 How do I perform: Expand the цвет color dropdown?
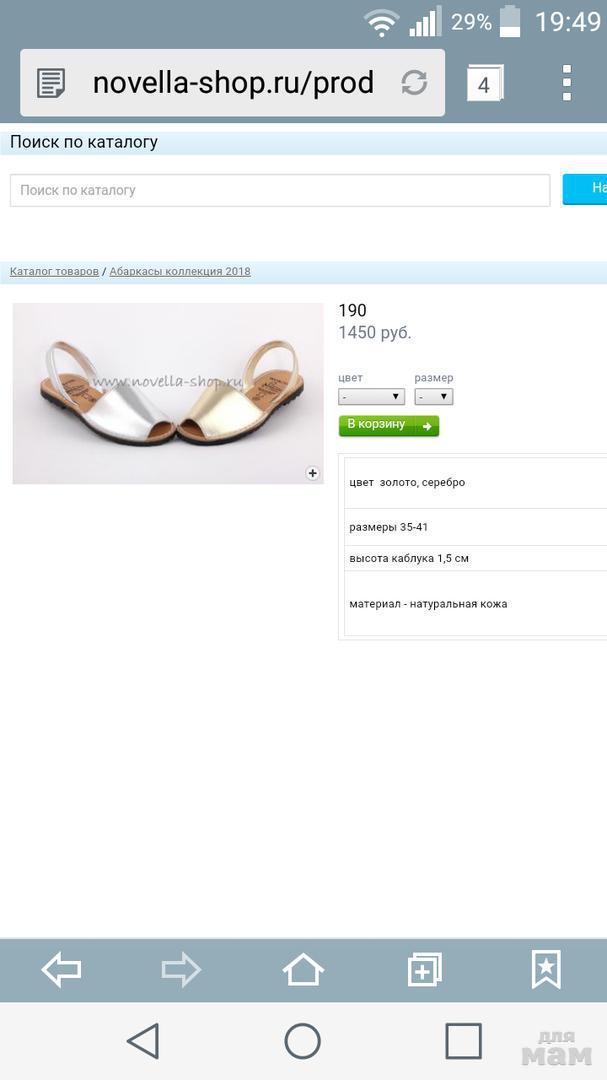pyautogui.click(x=371, y=397)
